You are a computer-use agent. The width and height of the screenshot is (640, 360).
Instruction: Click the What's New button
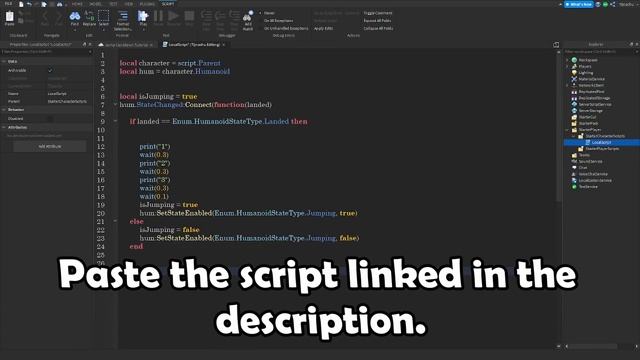pos(578,4)
